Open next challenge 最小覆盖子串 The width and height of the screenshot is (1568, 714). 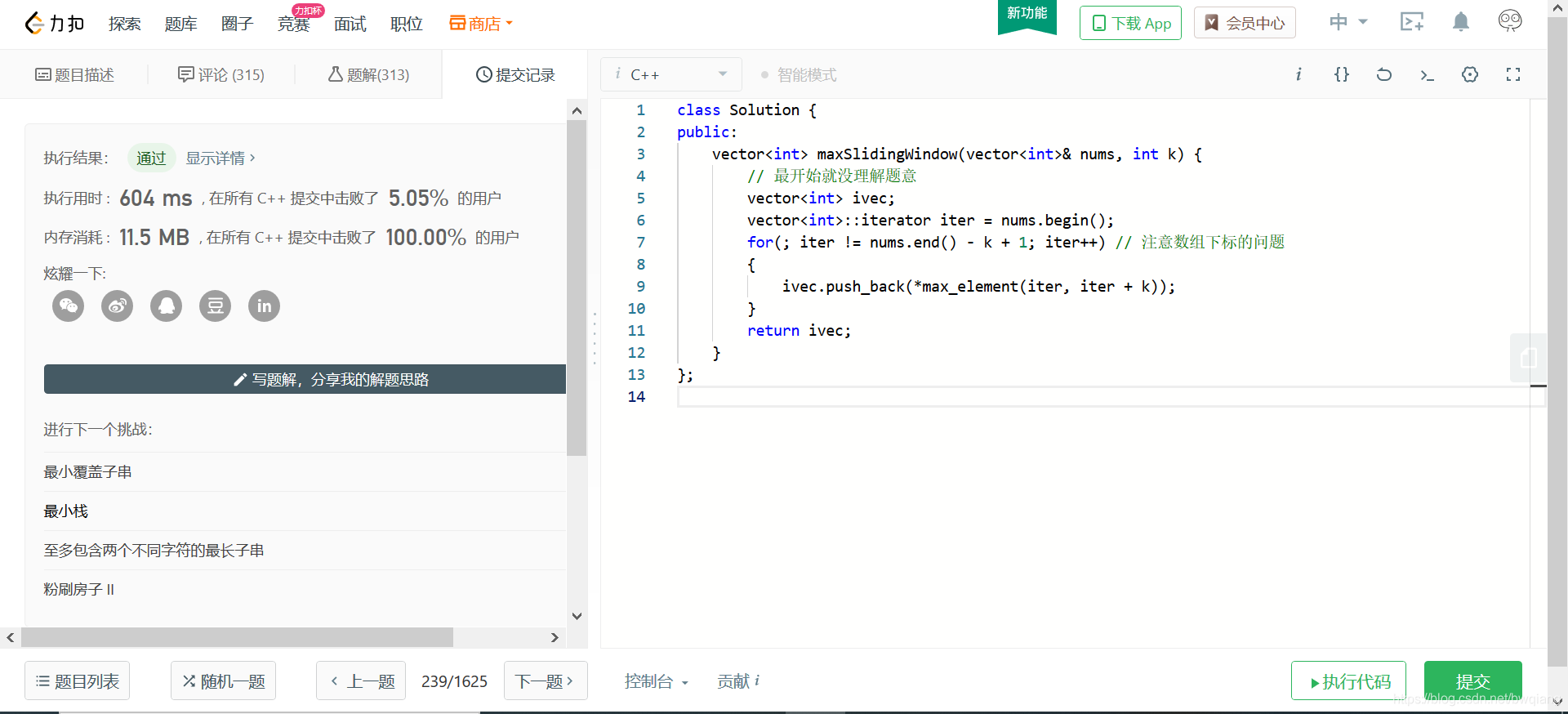coord(87,472)
